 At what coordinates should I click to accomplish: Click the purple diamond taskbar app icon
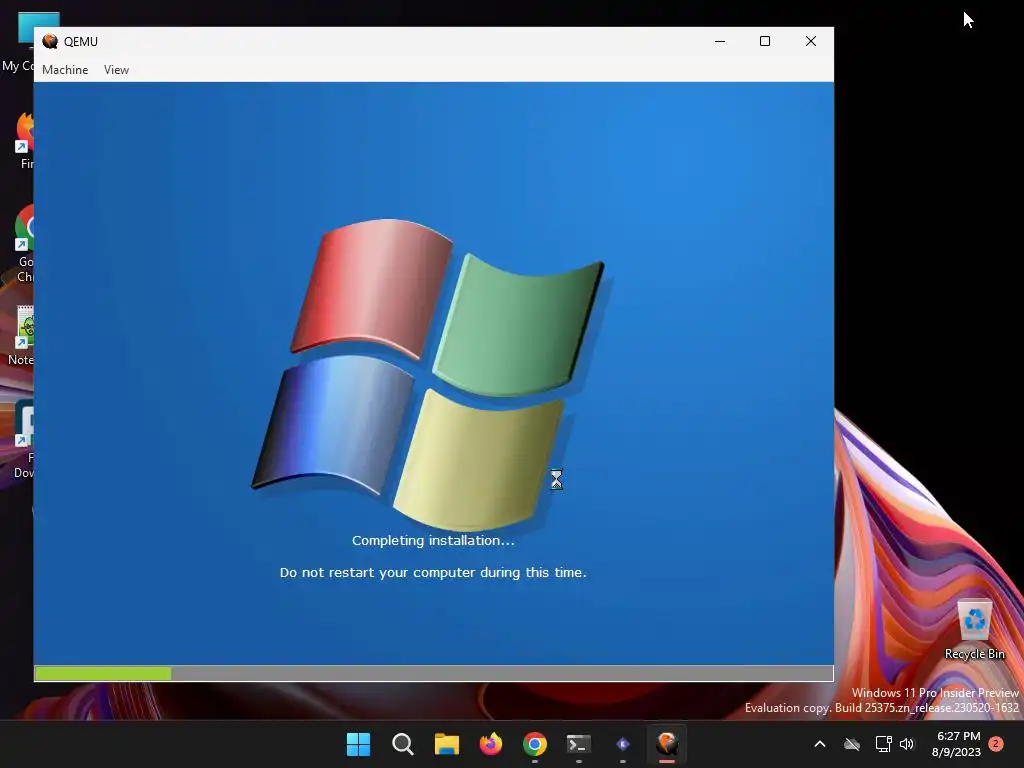point(623,744)
